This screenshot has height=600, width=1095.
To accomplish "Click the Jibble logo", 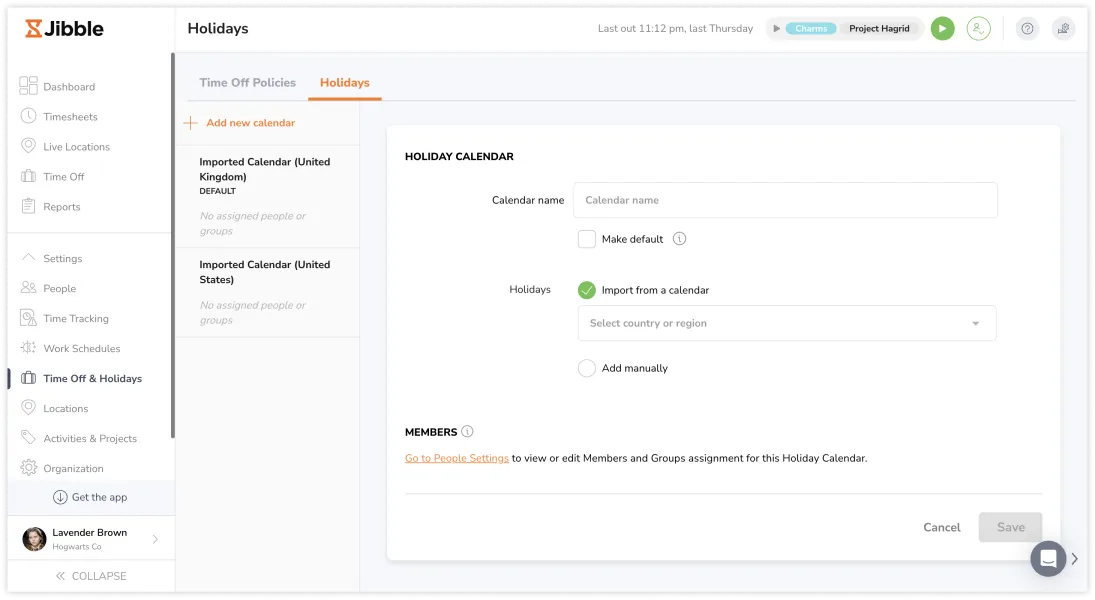I will point(65,28).
